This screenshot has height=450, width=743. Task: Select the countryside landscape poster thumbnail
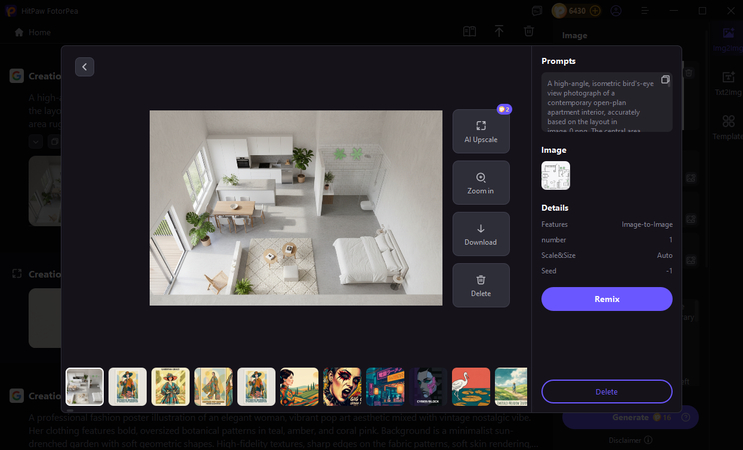pyautogui.click(x=511, y=387)
